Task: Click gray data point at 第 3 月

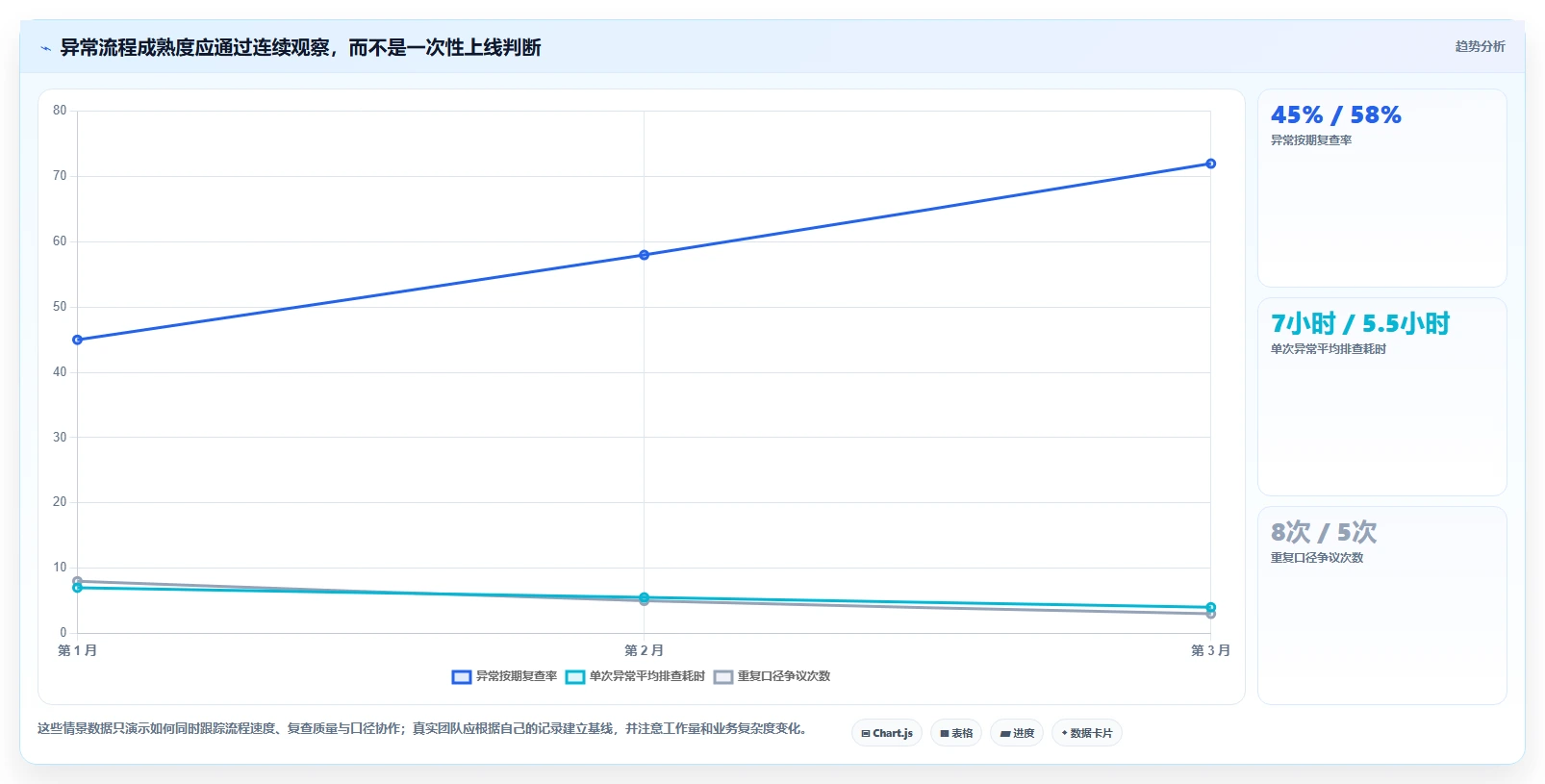Action: pos(1210,615)
